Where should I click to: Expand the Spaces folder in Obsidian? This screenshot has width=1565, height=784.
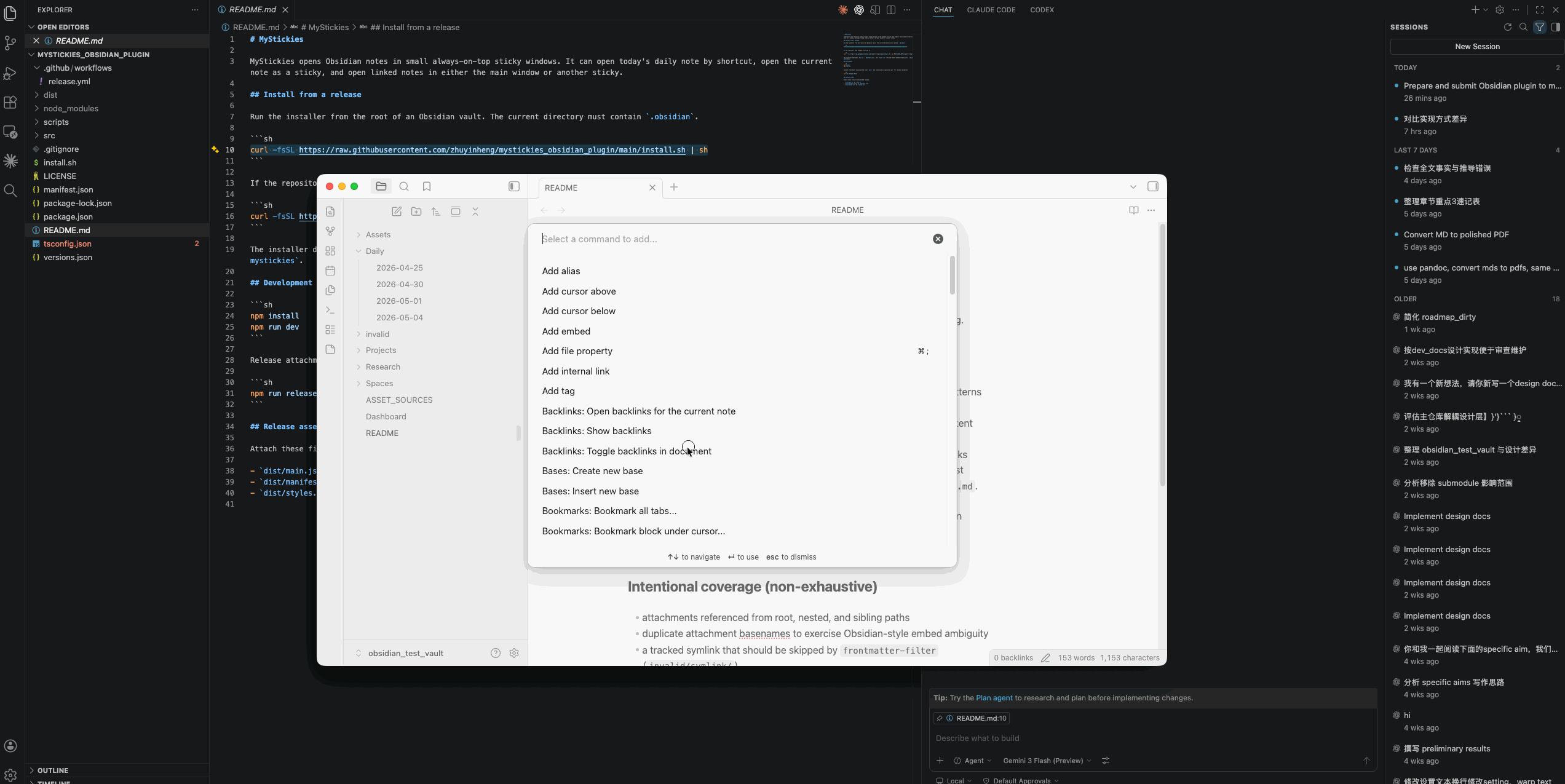(x=379, y=384)
